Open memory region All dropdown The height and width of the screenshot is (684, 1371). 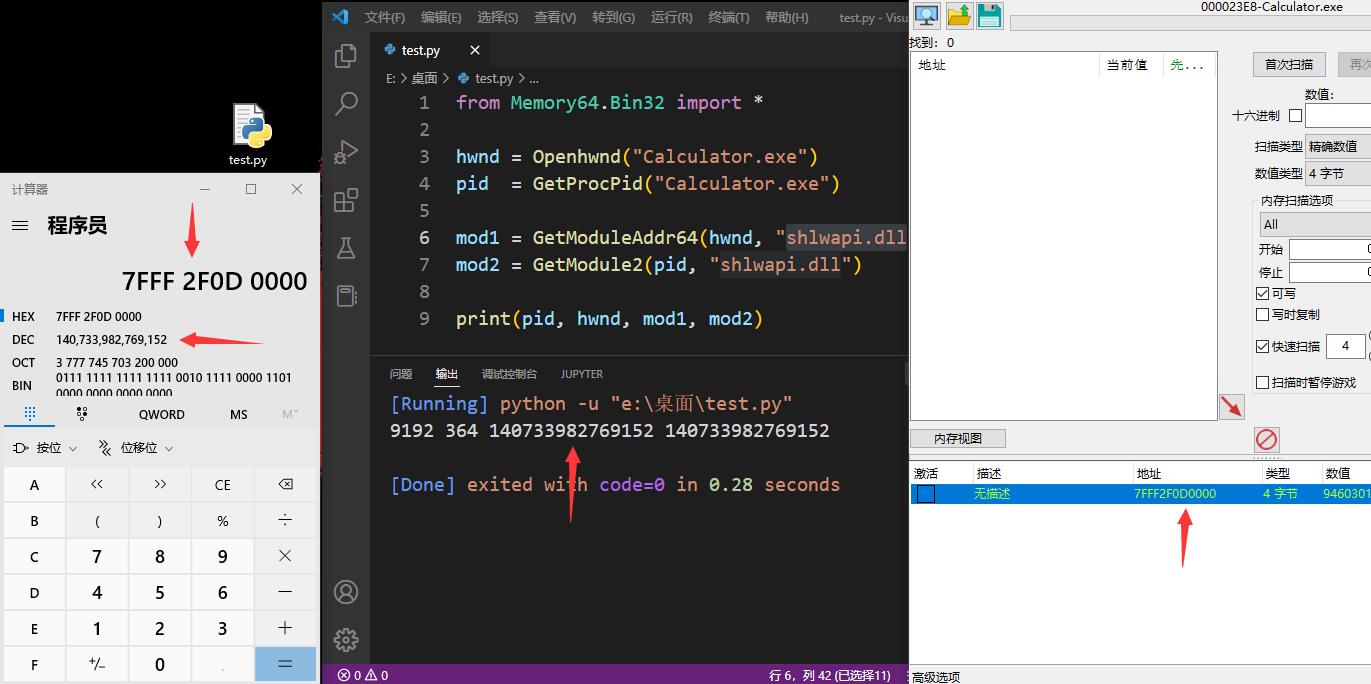click(x=1314, y=224)
